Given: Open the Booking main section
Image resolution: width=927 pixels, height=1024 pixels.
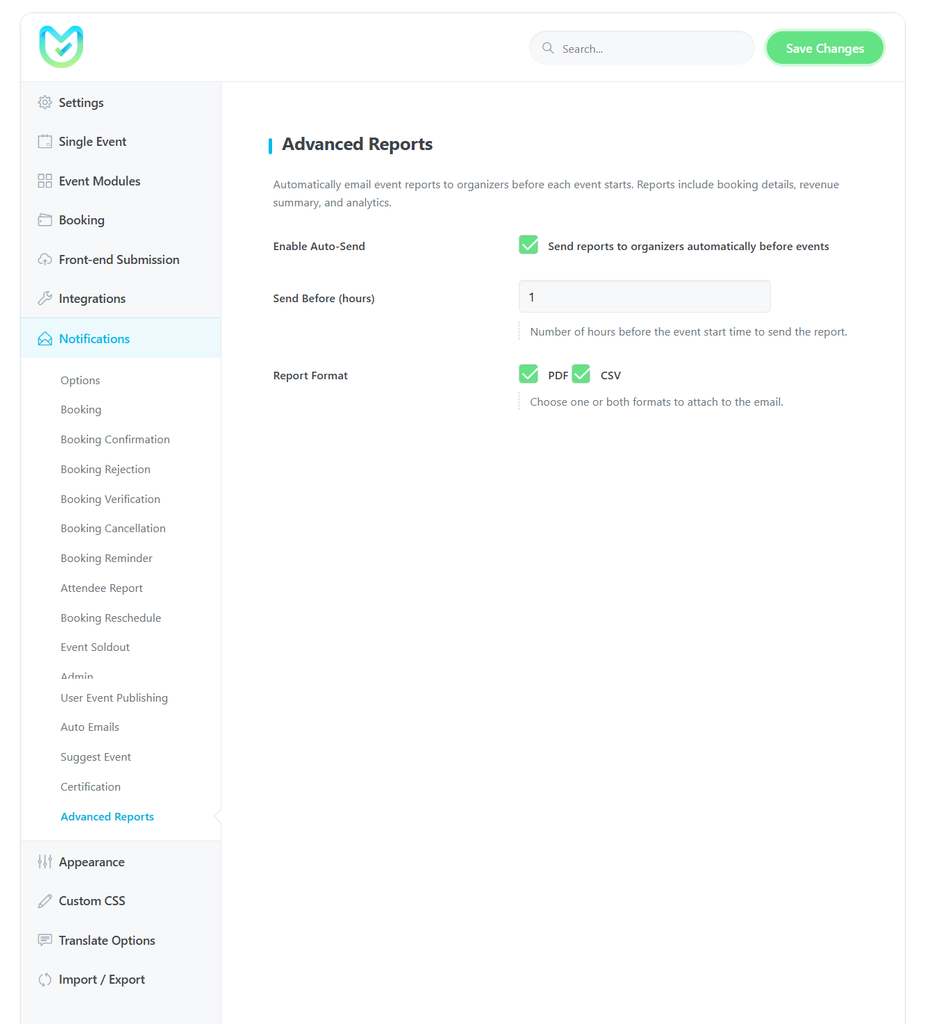Looking at the screenshot, I should pyautogui.click(x=121, y=220).
